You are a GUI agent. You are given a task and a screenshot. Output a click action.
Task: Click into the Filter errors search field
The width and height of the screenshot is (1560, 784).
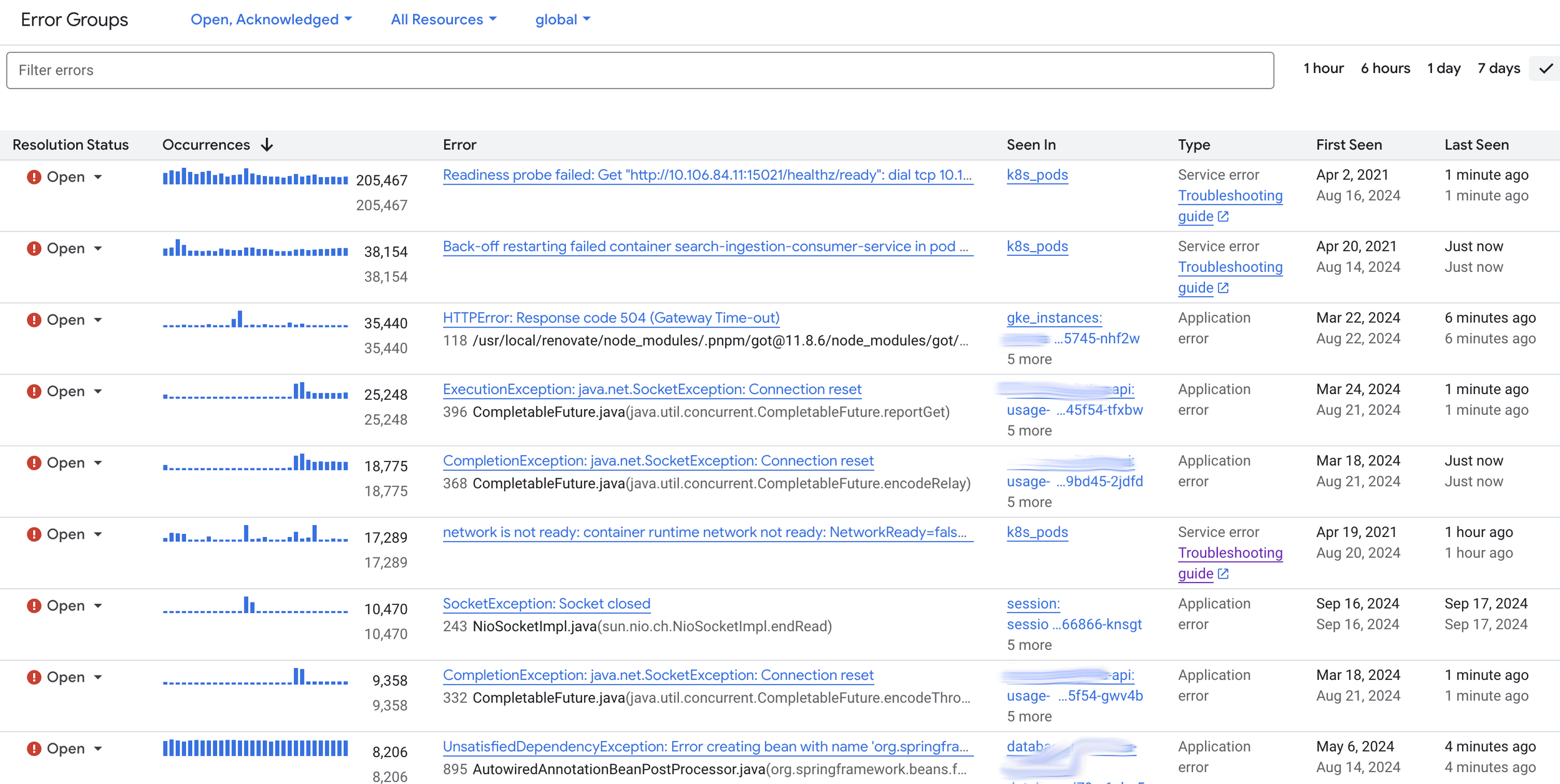coord(640,70)
